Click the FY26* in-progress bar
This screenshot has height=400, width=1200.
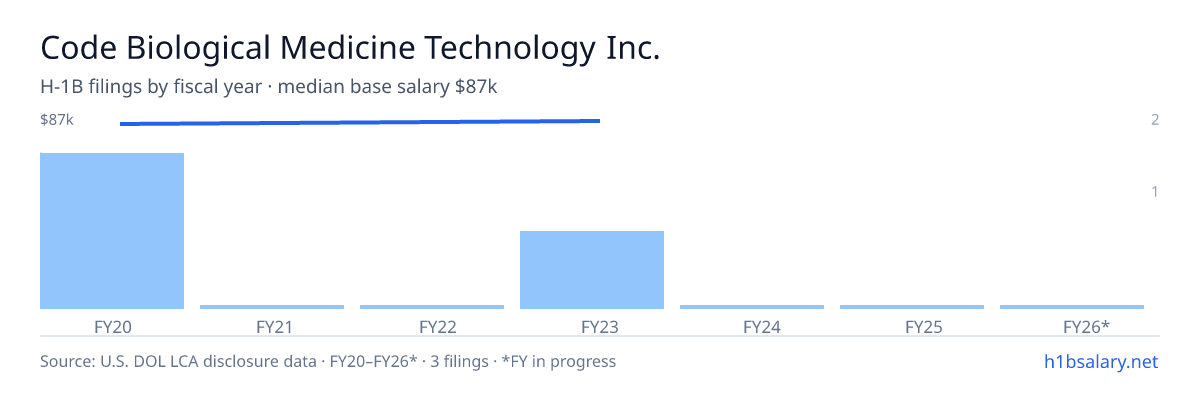tap(1072, 307)
